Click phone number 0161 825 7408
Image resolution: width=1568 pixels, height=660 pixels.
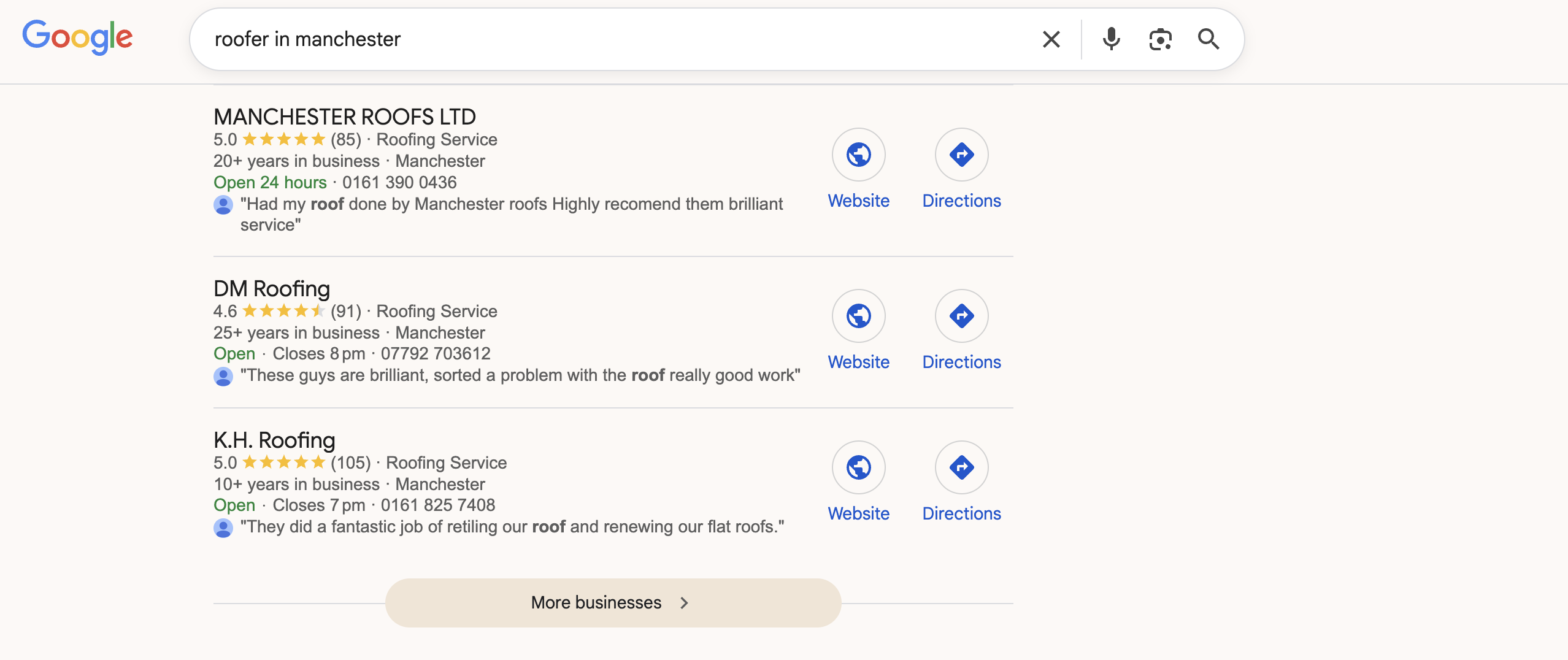coord(438,505)
